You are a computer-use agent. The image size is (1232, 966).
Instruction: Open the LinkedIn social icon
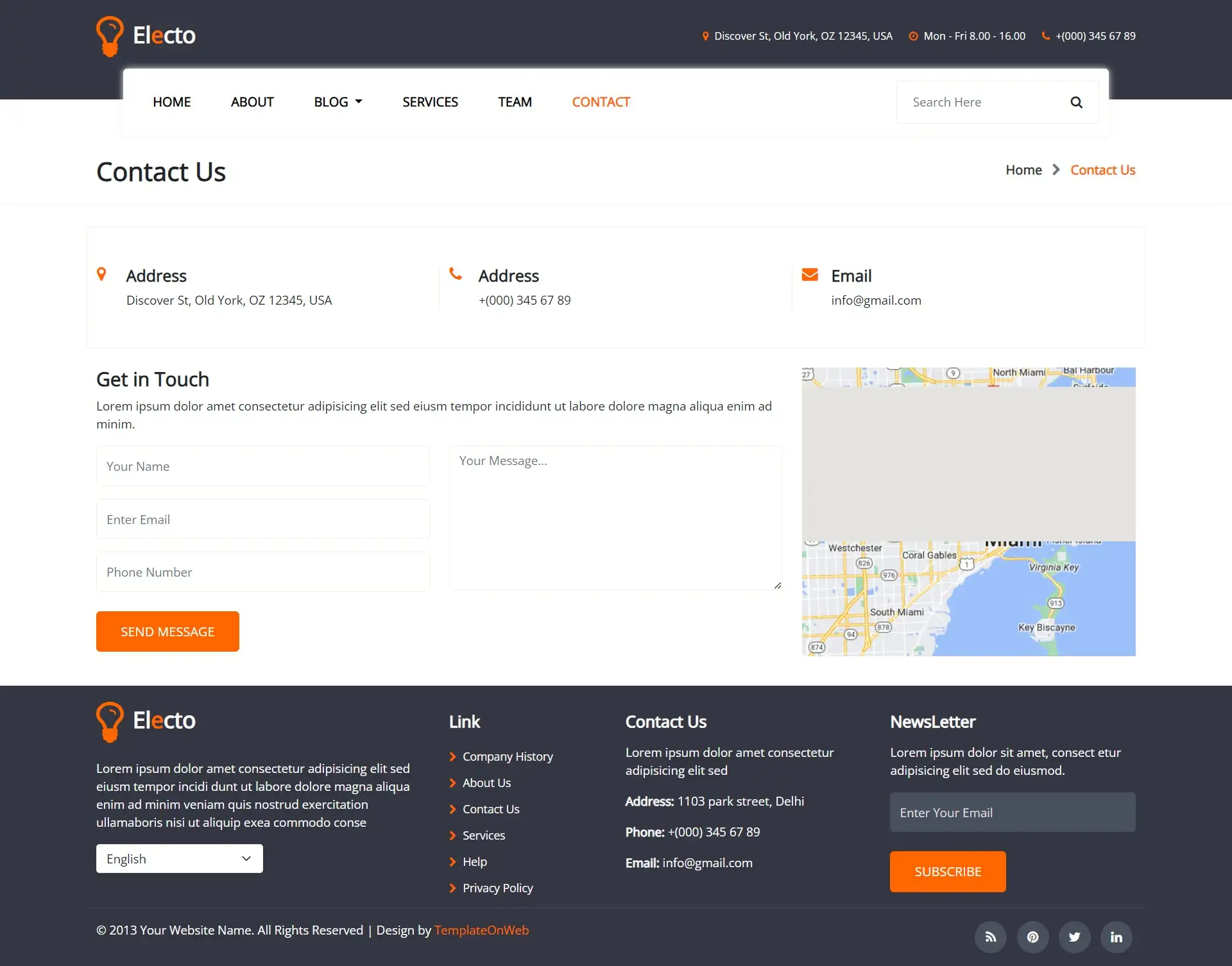1116,937
